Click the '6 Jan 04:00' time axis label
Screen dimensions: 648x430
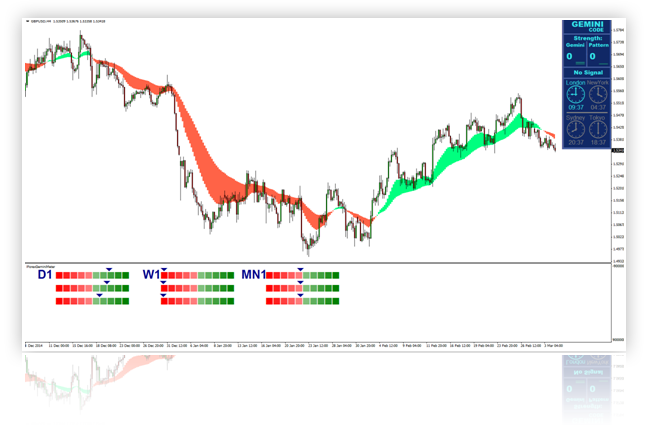[199, 346]
